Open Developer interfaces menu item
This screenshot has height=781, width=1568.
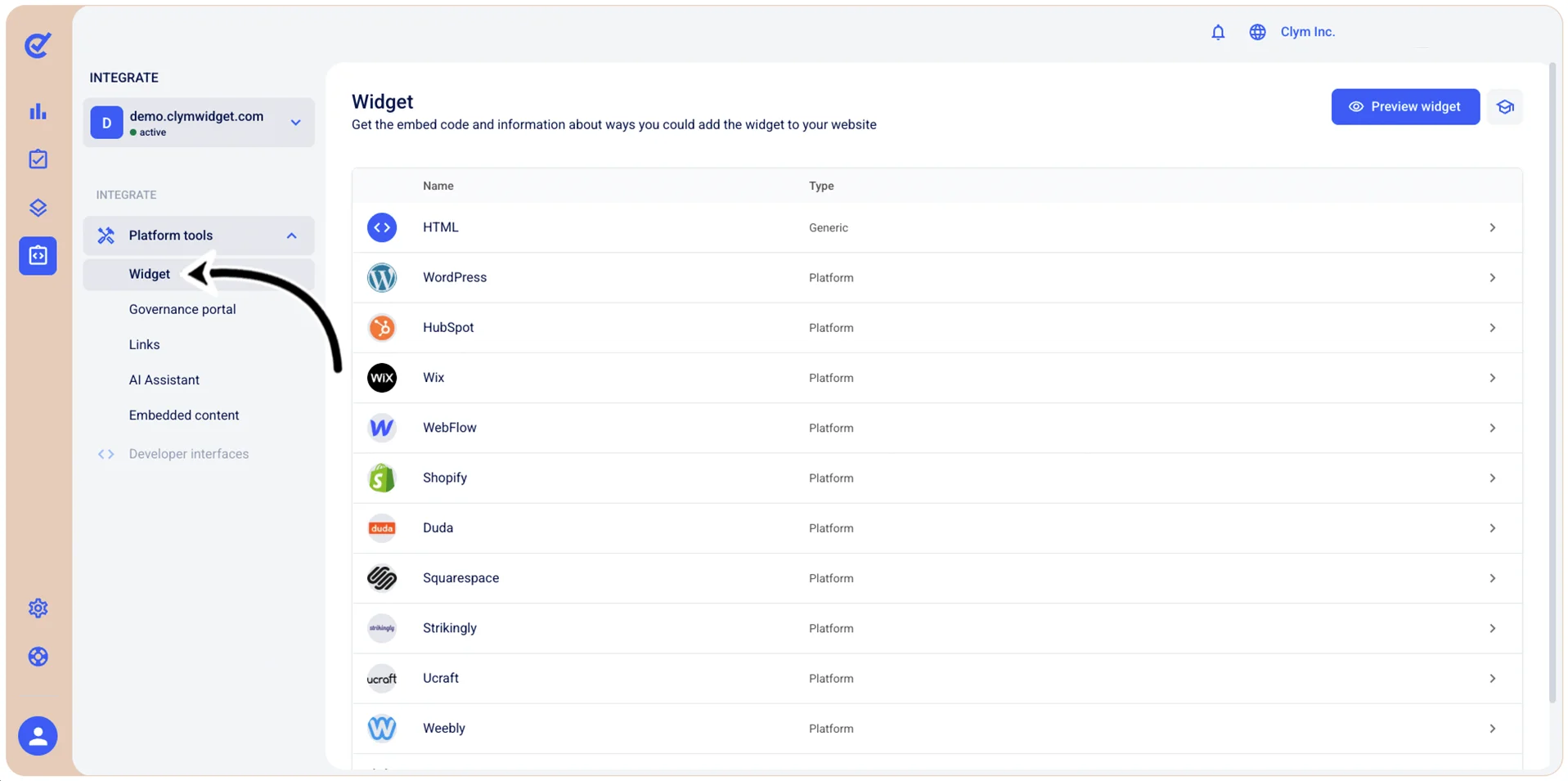pos(189,454)
